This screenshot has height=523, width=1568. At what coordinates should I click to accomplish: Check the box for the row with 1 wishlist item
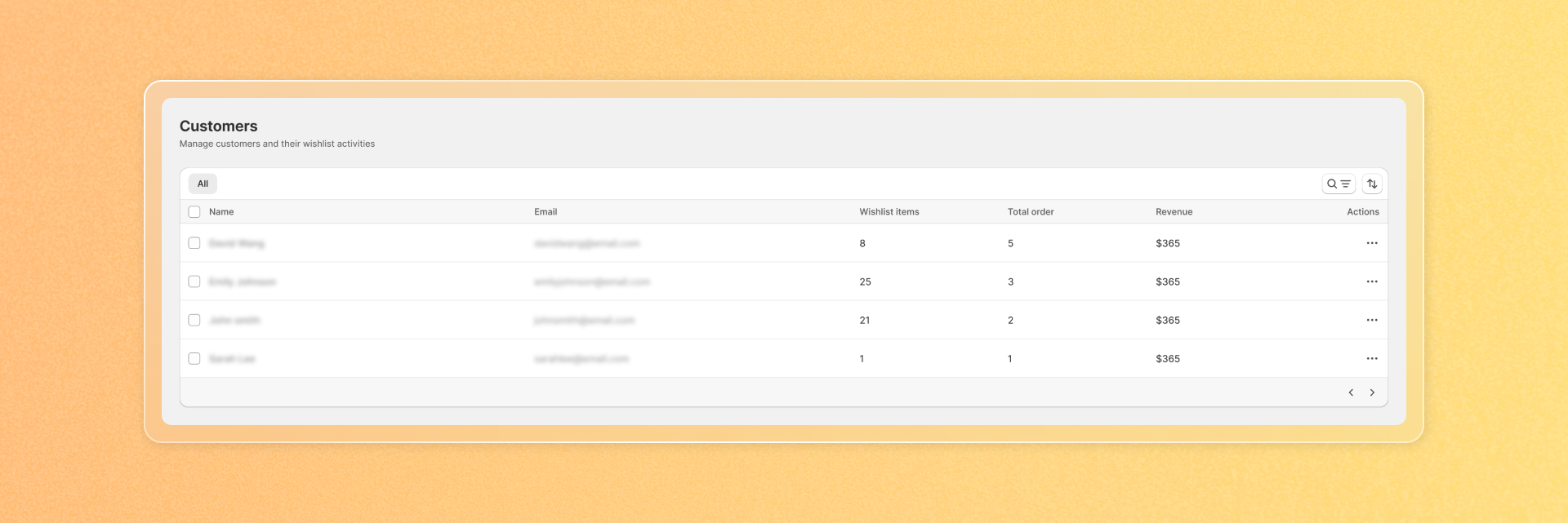[x=194, y=358]
